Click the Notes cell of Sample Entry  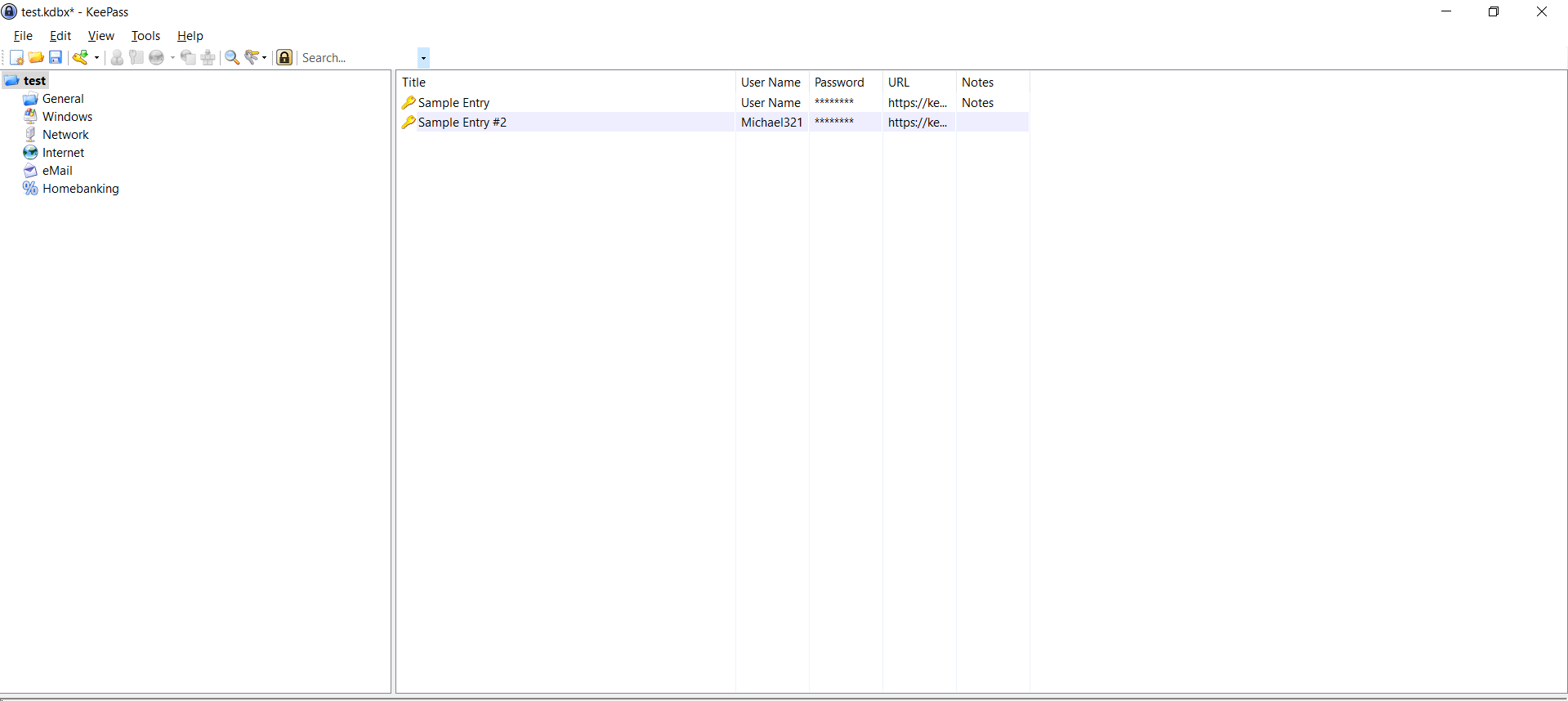(x=993, y=102)
